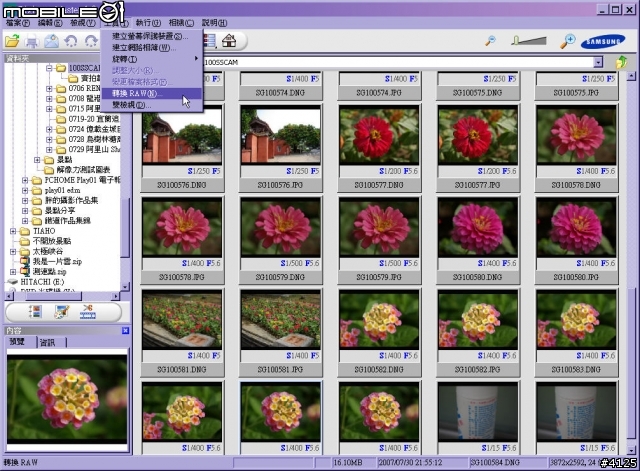Screen dimensions: 640x471
Task: Collapse the 100SSCAM folder
Action: point(49,68)
